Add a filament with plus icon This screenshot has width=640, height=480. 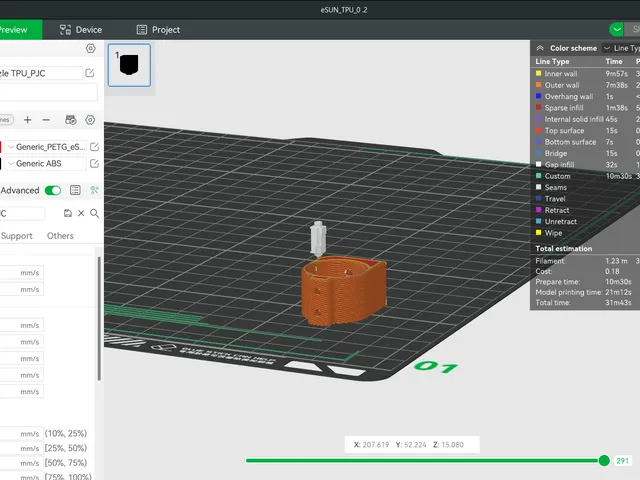point(27,120)
